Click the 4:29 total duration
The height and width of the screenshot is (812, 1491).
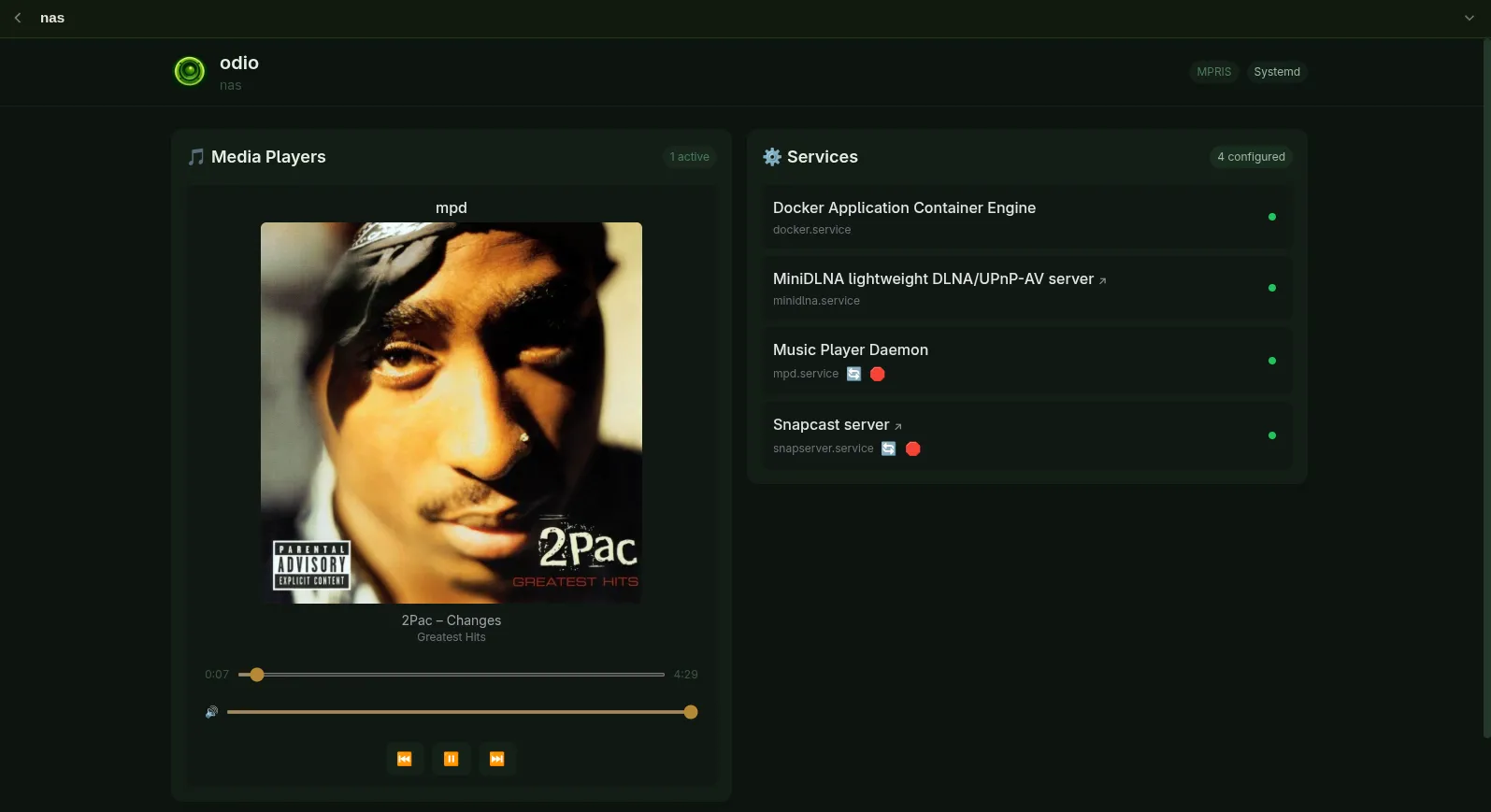tap(685, 675)
